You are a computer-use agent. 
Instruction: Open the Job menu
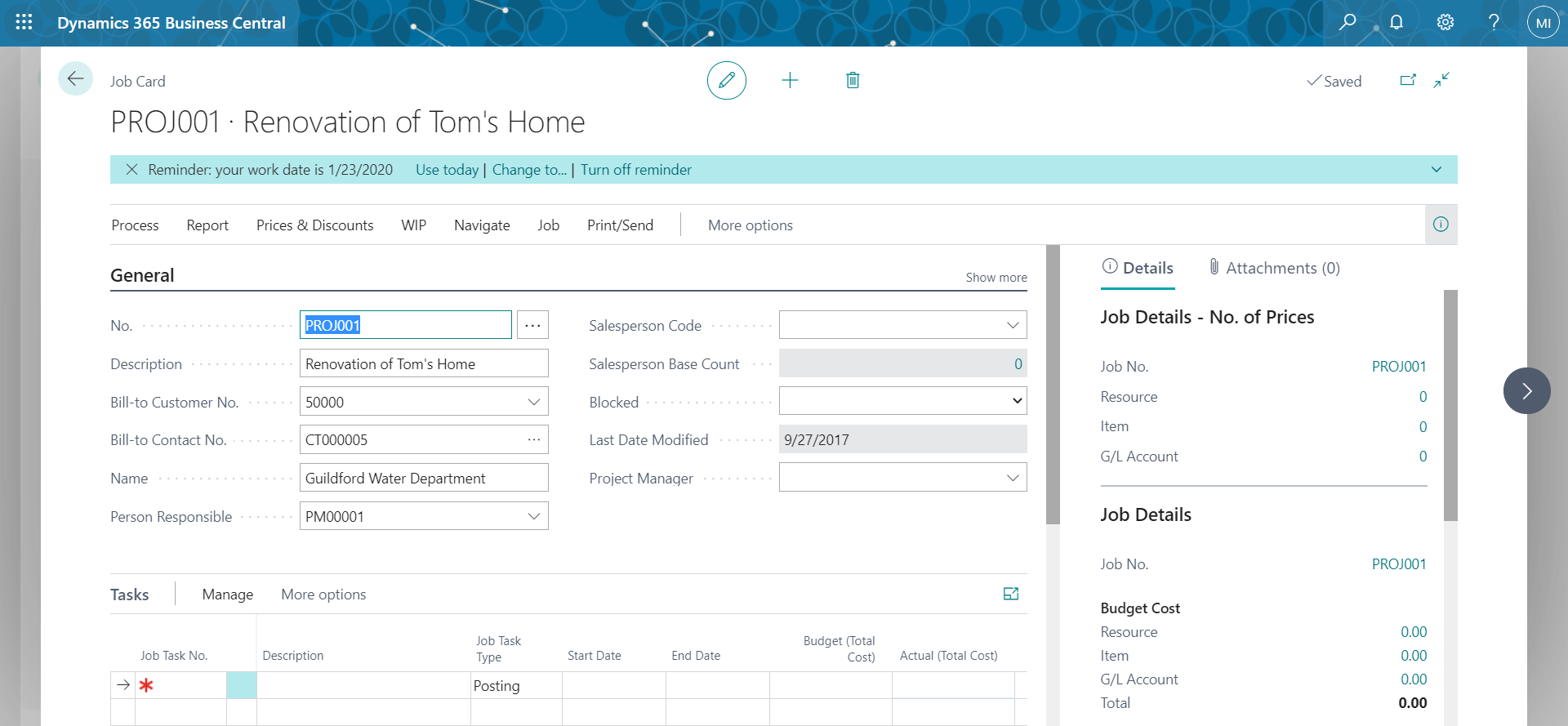pos(548,225)
